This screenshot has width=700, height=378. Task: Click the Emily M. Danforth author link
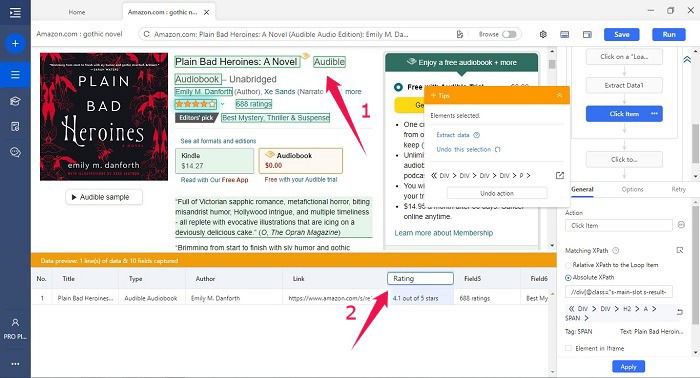[204, 91]
